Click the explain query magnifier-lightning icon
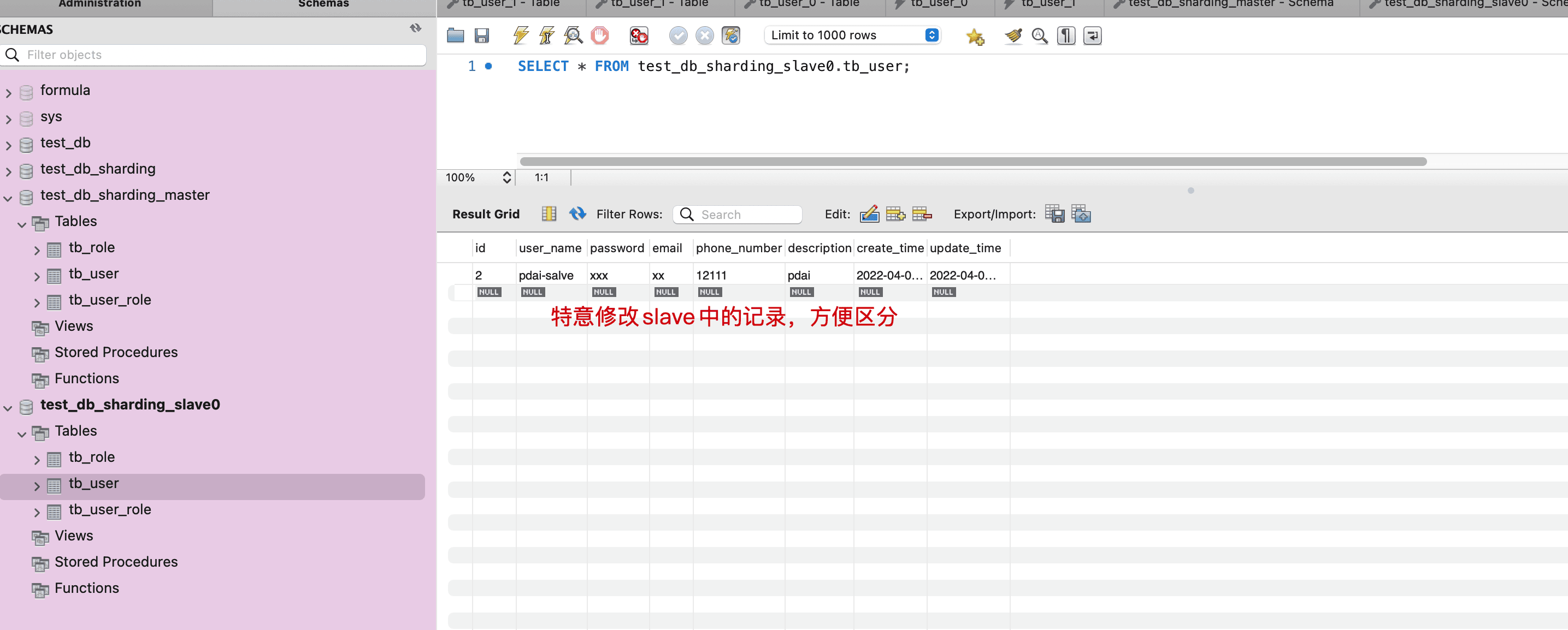 coord(573,35)
